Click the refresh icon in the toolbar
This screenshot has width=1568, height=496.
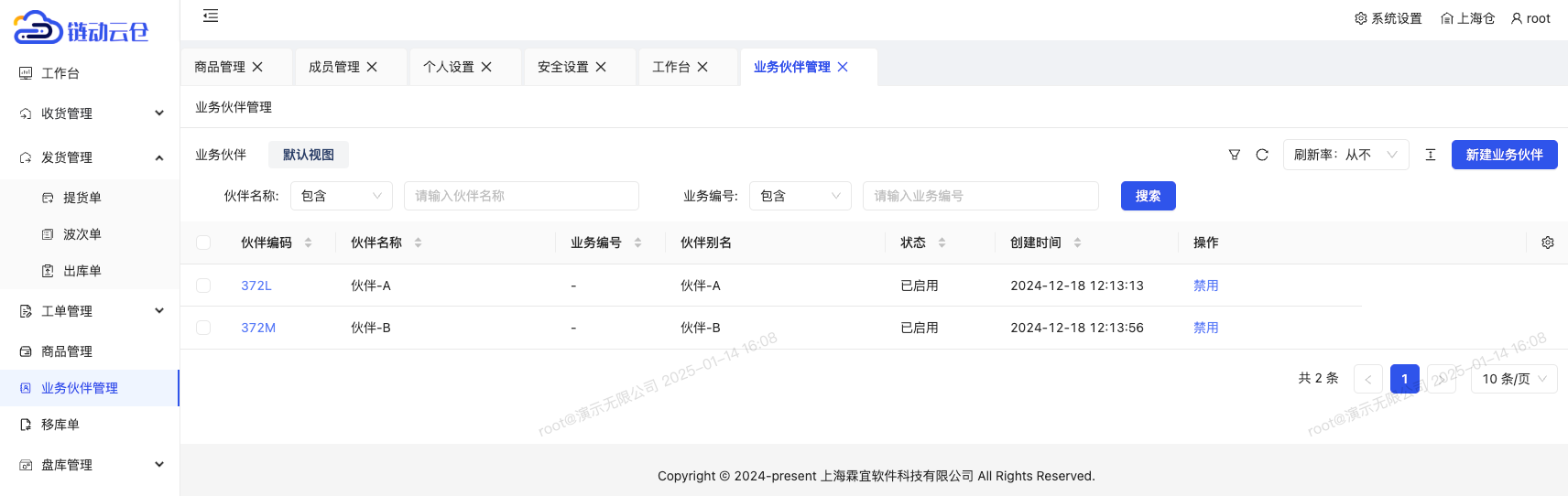pyautogui.click(x=1262, y=155)
